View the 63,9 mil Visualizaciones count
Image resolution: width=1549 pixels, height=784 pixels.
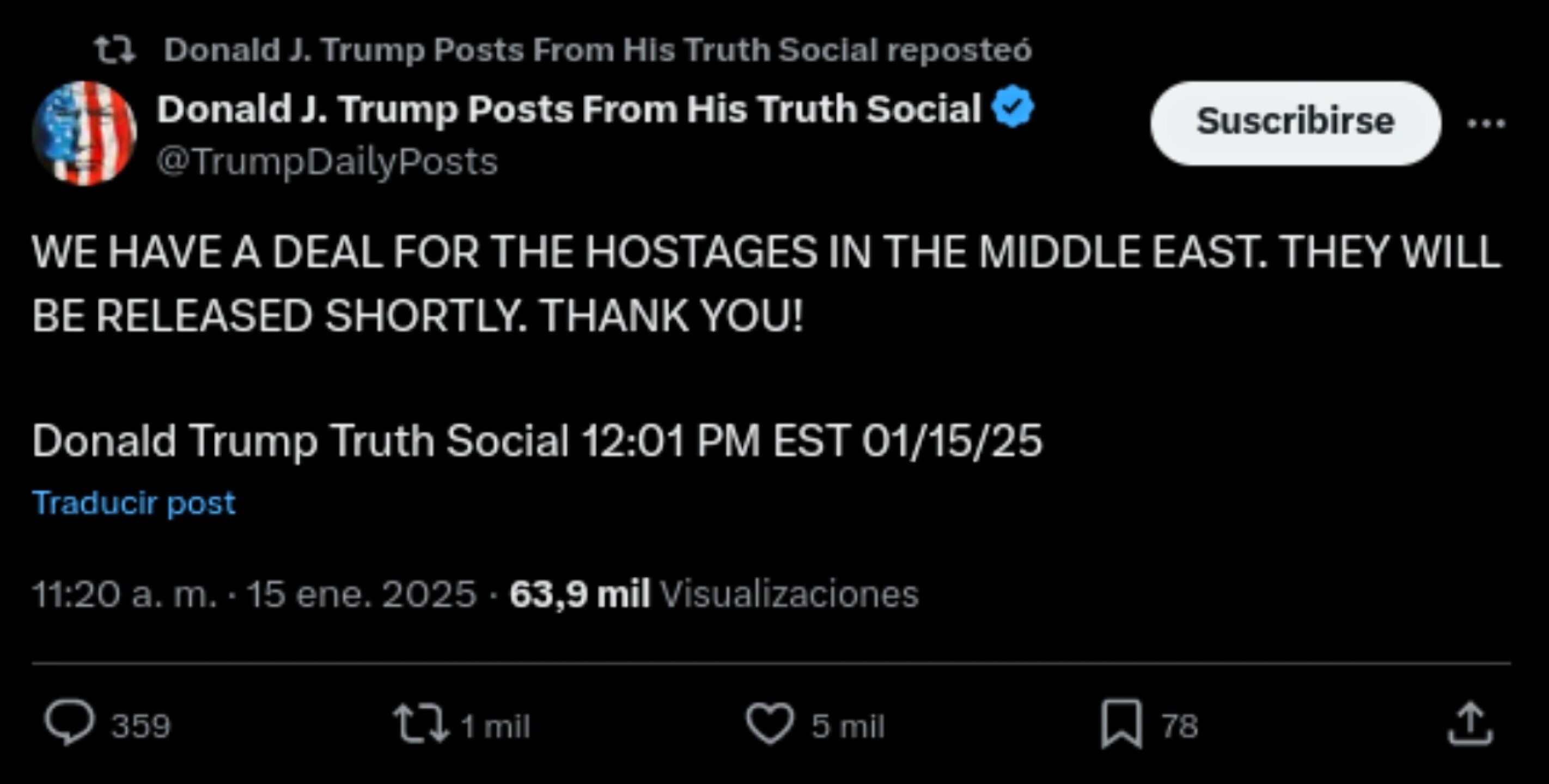coord(713,594)
